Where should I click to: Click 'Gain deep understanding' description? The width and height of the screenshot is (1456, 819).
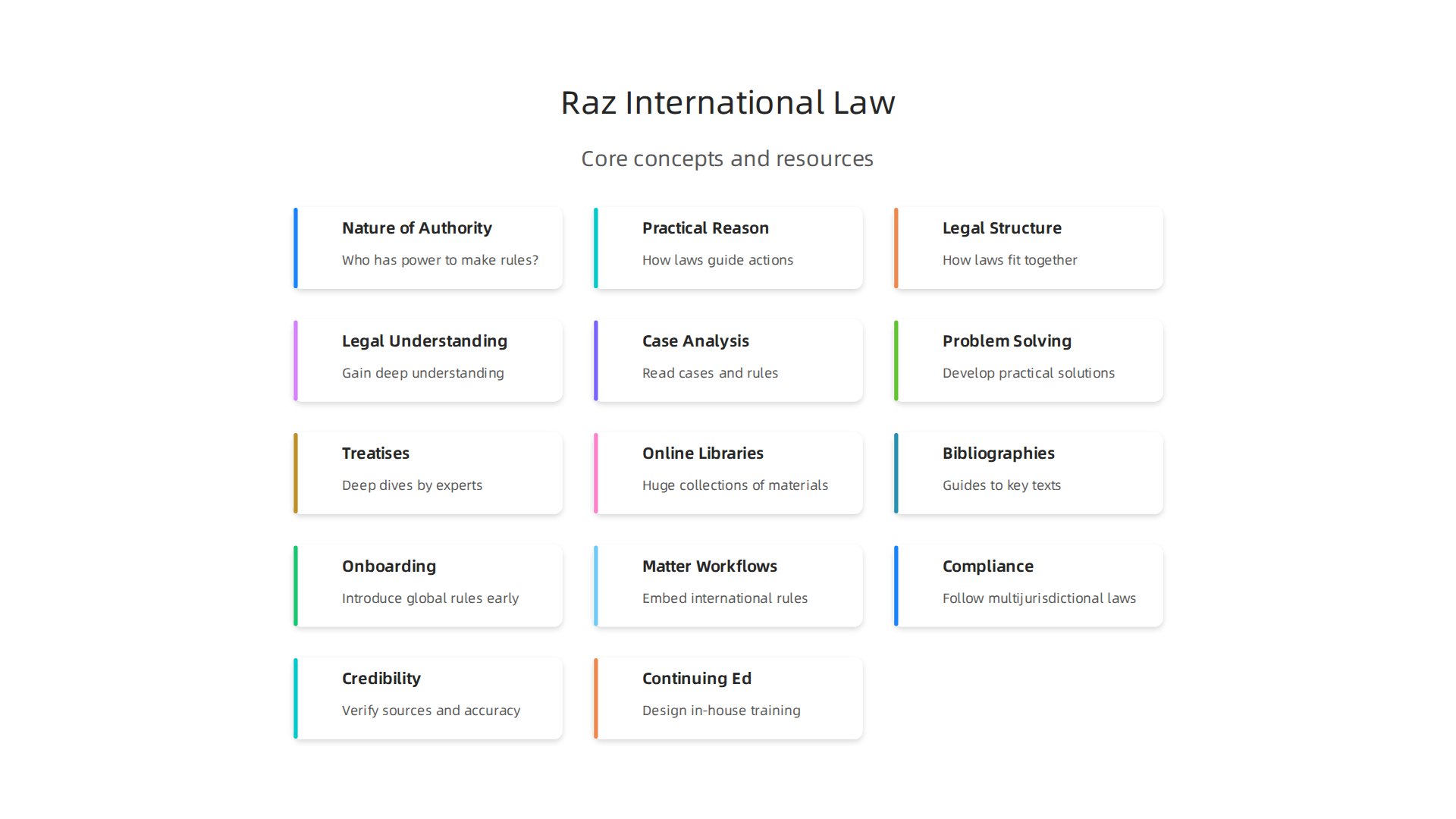click(x=422, y=373)
